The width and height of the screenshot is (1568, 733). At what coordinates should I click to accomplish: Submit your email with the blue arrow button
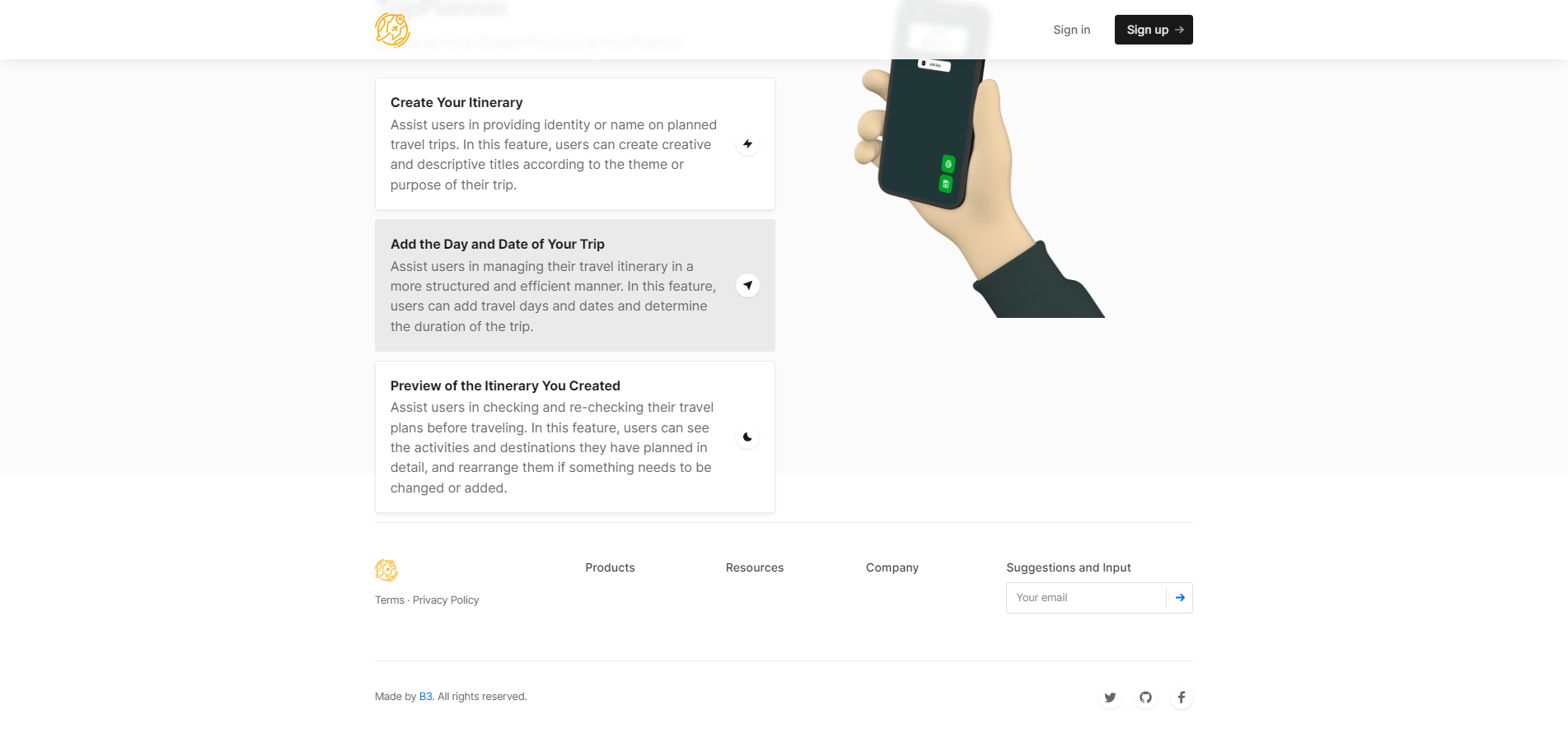coord(1180,597)
